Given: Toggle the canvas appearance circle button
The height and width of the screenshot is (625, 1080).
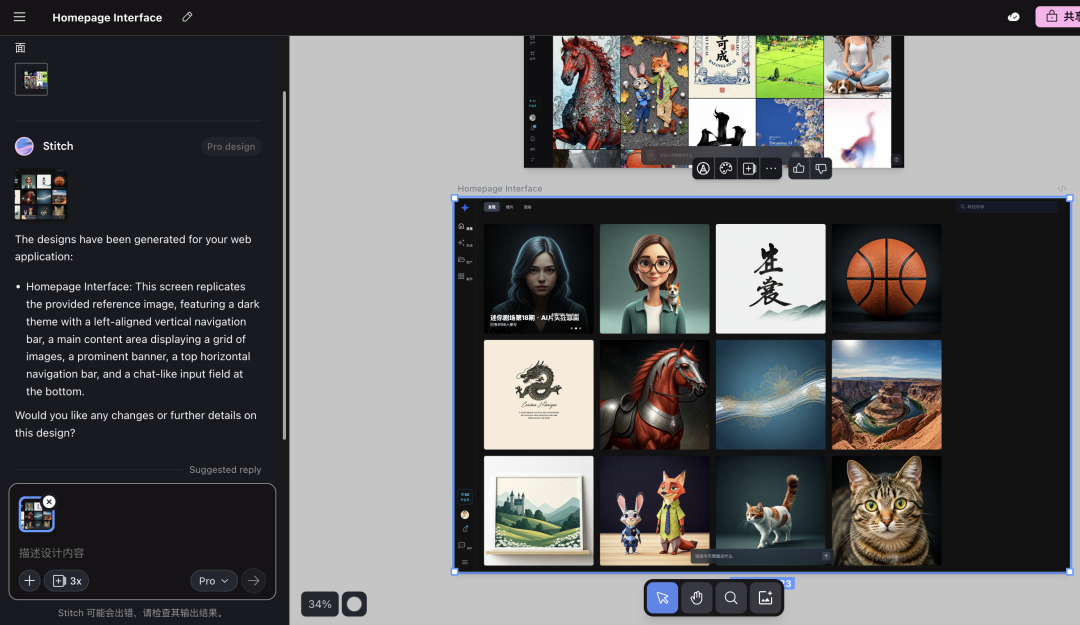Looking at the screenshot, I should tap(354, 604).
